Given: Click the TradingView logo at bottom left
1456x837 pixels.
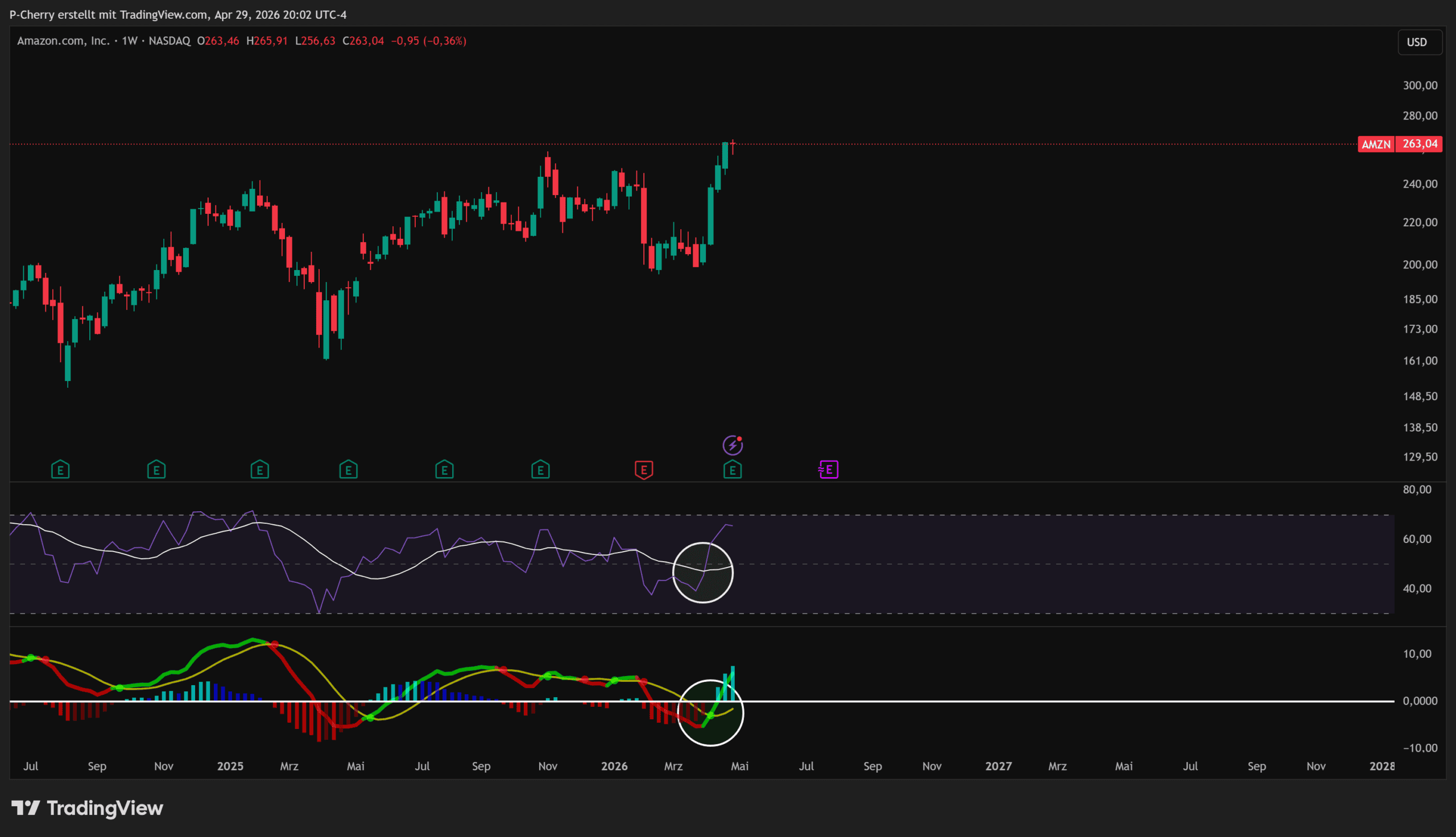Looking at the screenshot, I should coord(88,808).
